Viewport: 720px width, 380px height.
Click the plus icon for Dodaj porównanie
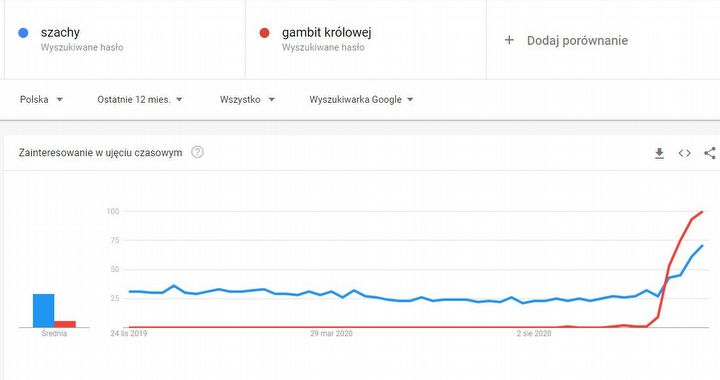click(509, 40)
